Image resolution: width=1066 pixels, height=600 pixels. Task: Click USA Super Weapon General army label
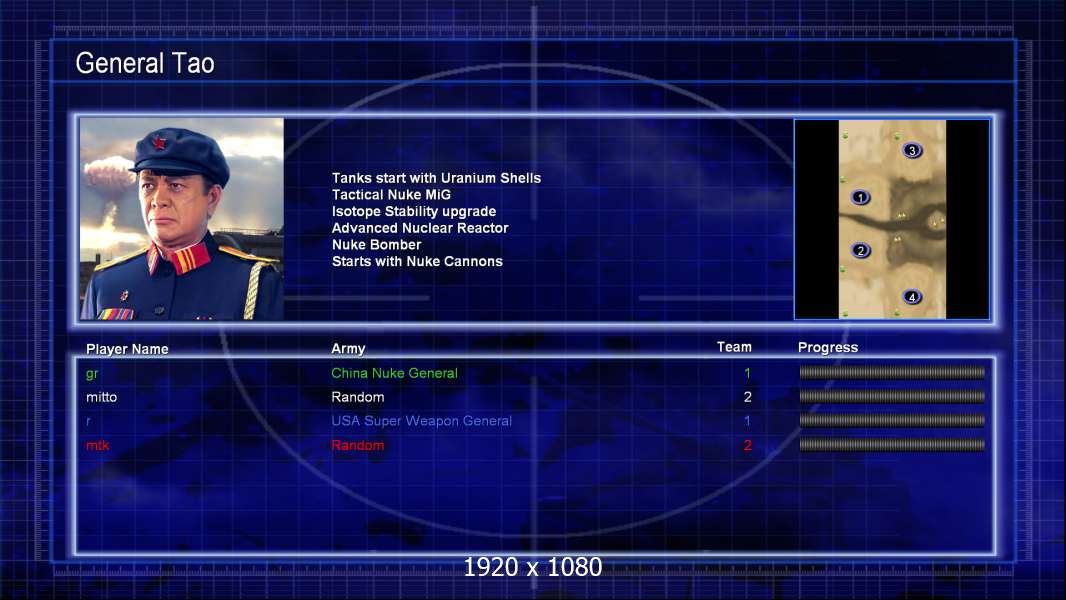(421, 421)
